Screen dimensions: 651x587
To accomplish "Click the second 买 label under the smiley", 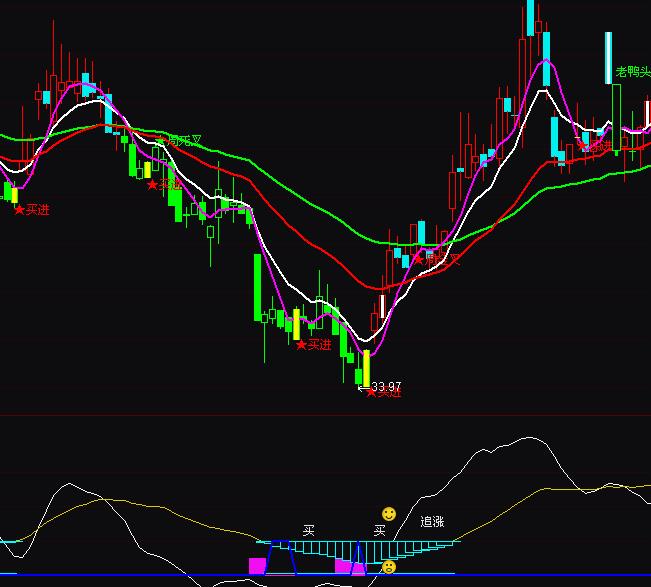I will click(380, 530).
